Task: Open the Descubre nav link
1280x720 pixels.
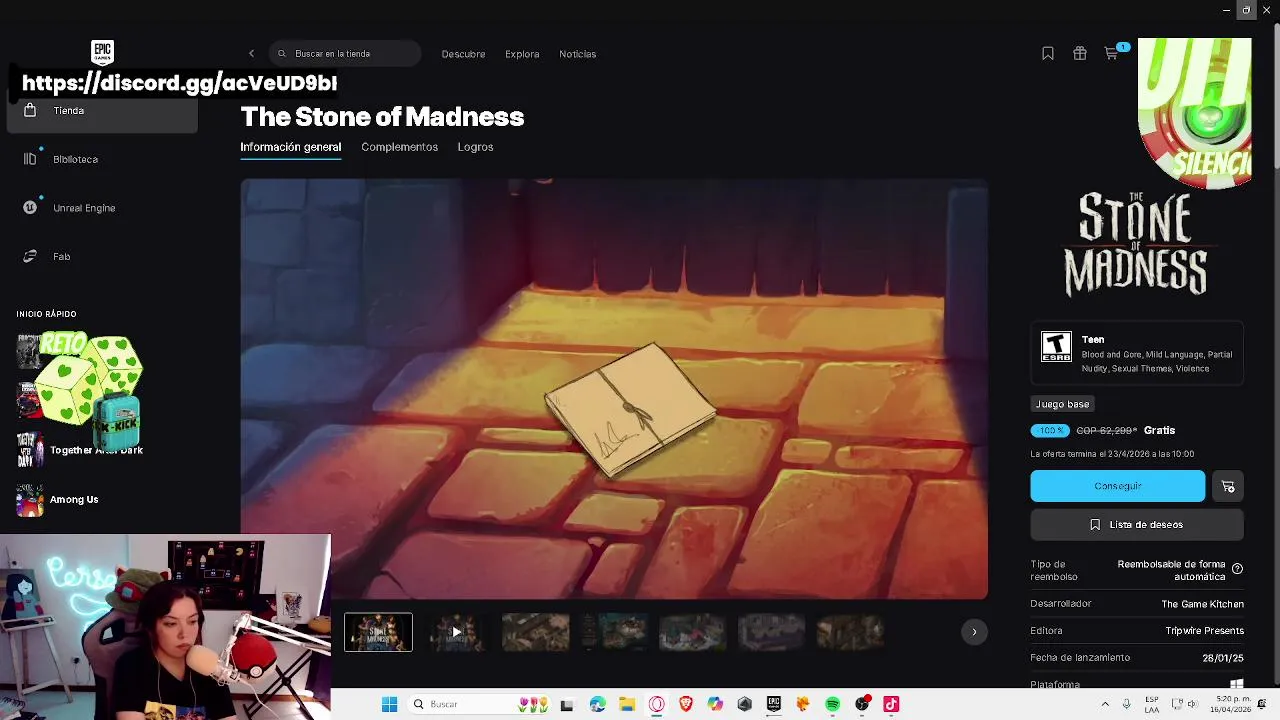Action: pos(463,54)
